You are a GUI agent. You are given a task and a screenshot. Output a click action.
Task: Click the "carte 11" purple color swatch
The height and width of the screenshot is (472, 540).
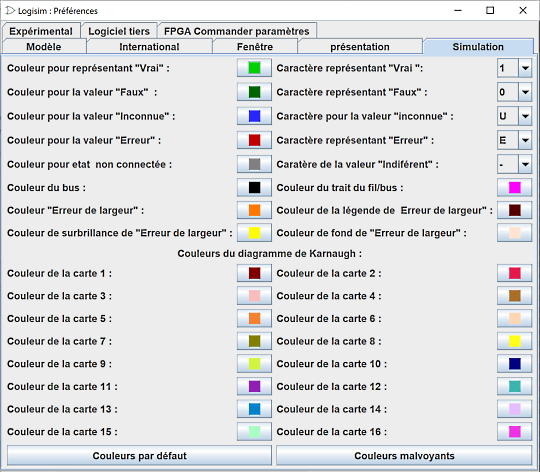coord(254,386)
